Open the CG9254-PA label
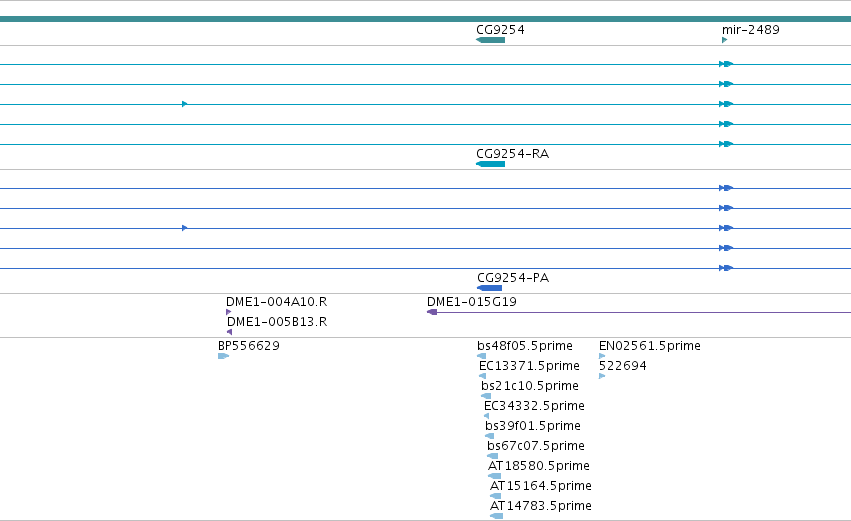The image size is (851, 521). (513, 278)
